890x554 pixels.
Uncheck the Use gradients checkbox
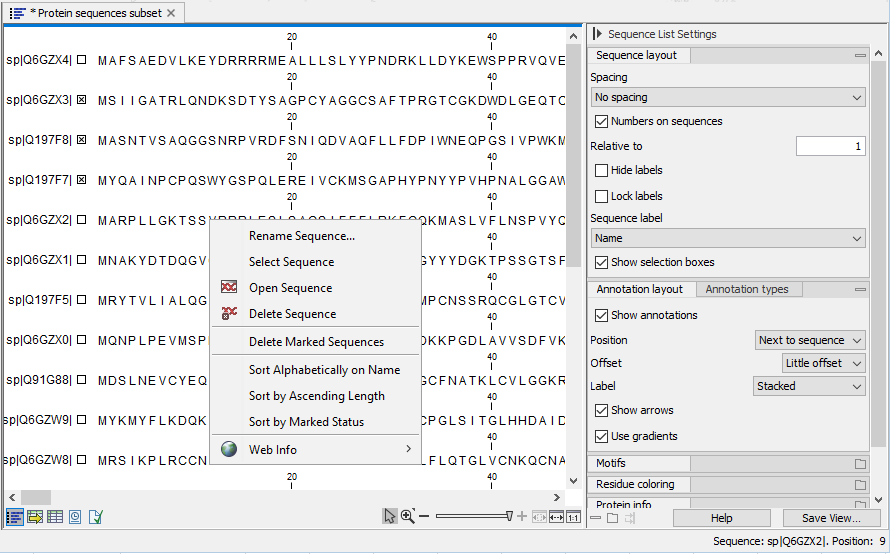click(x=601, y=437)
